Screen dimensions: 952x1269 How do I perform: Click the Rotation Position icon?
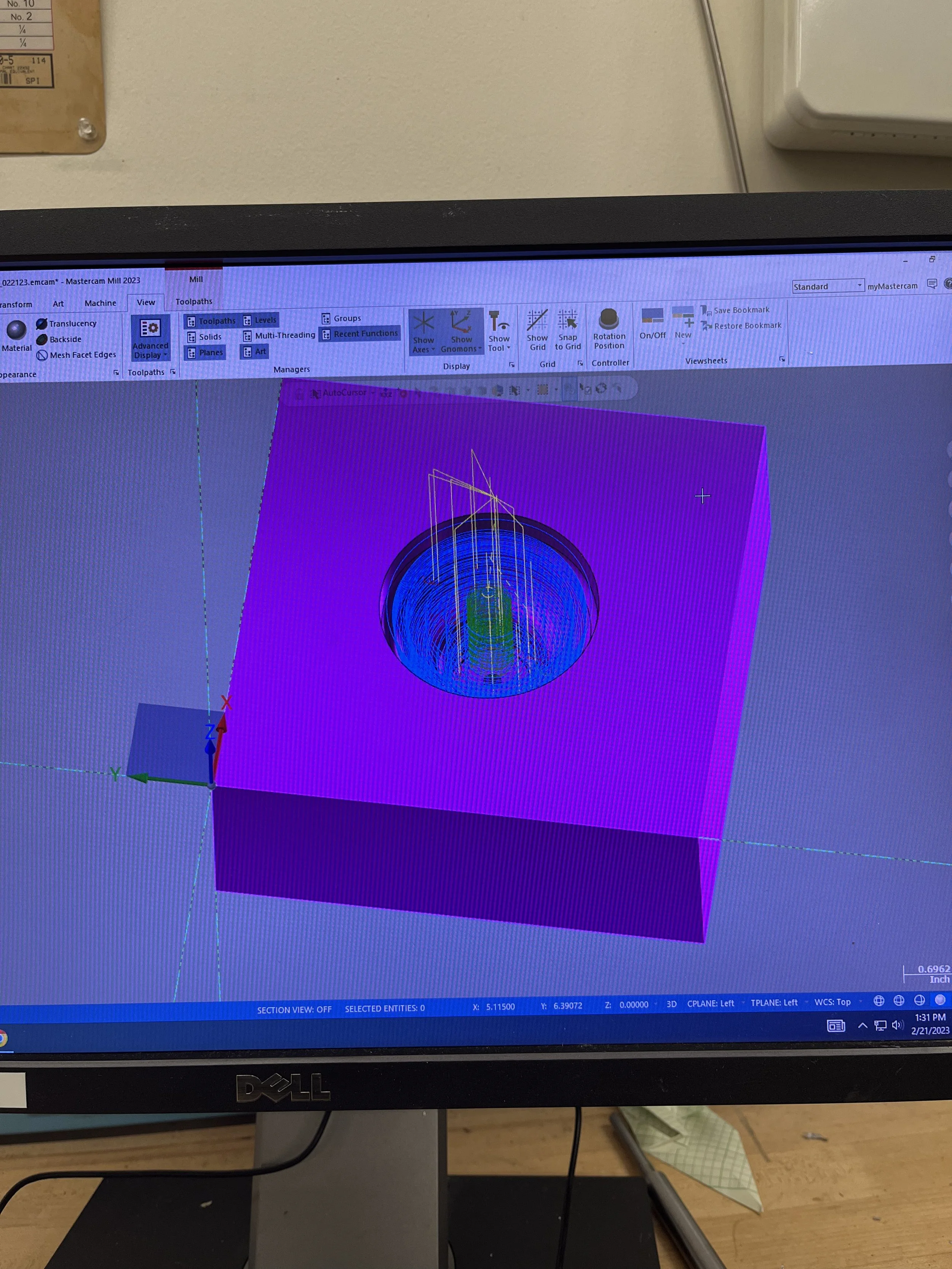(608, 319)
